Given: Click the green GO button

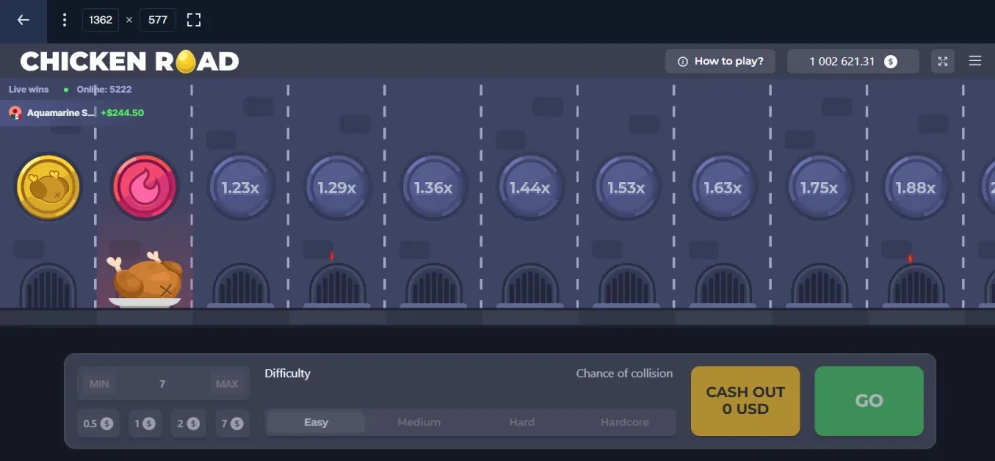Looking at the screenshot, I should [x=869, y=401].
